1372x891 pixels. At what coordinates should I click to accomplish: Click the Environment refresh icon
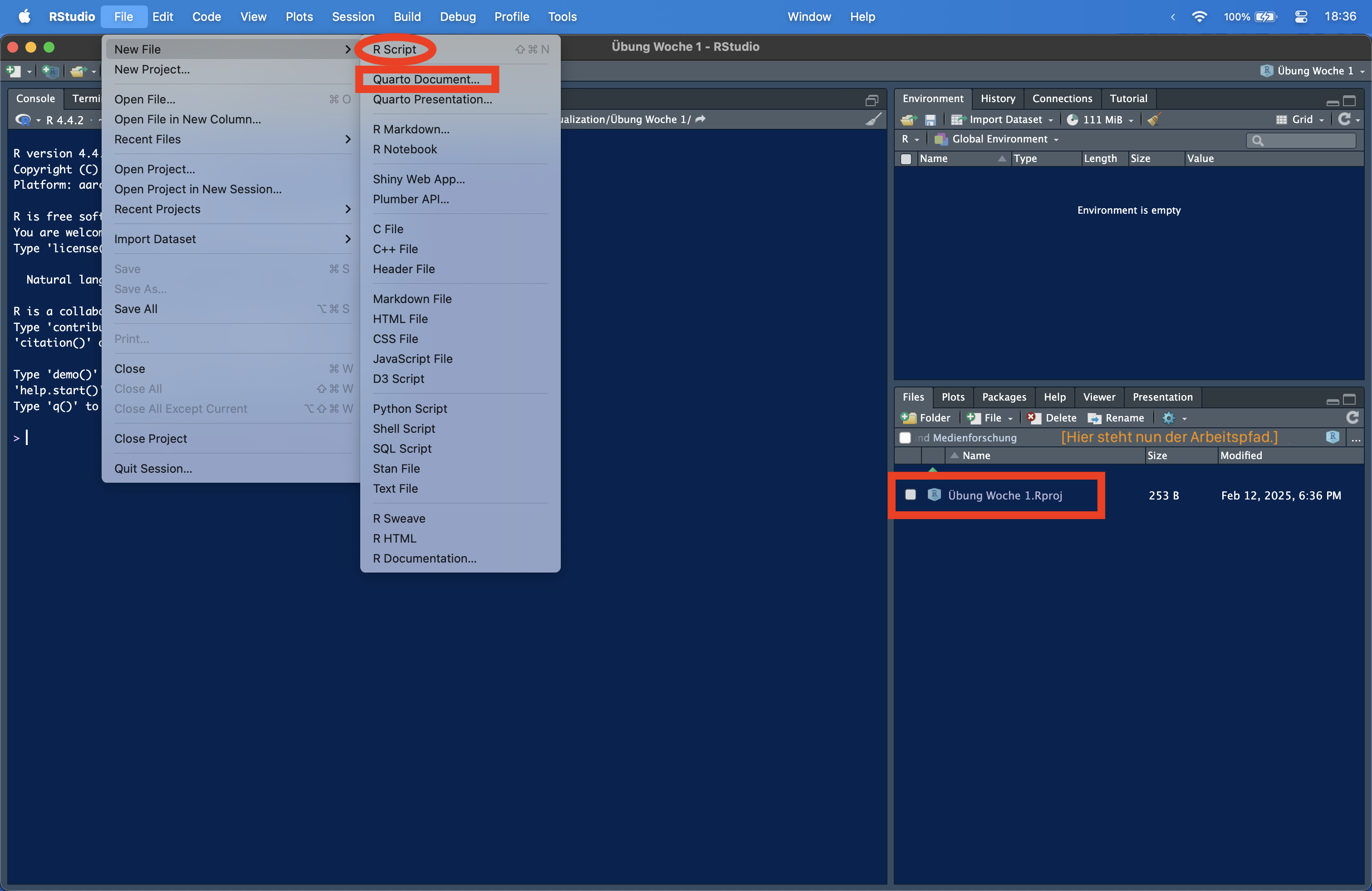pos(1344,119)
